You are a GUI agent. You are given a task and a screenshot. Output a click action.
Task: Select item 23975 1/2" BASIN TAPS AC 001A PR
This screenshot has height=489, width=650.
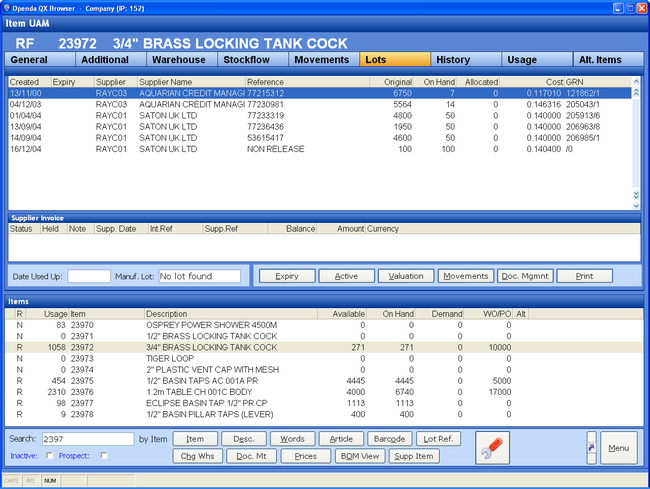click(324, 381)
